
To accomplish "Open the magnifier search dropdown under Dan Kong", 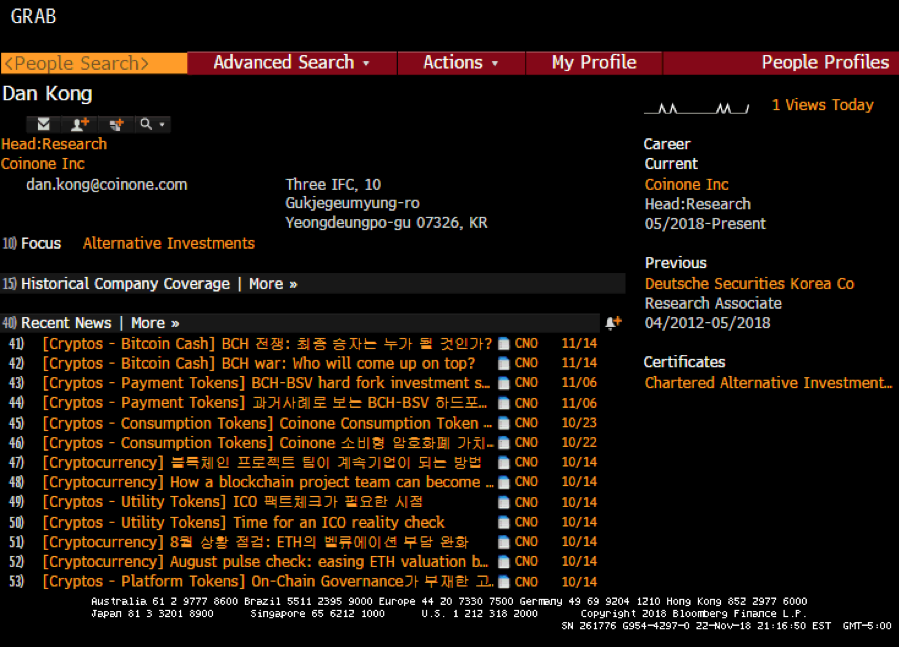I will pos(153,124).
